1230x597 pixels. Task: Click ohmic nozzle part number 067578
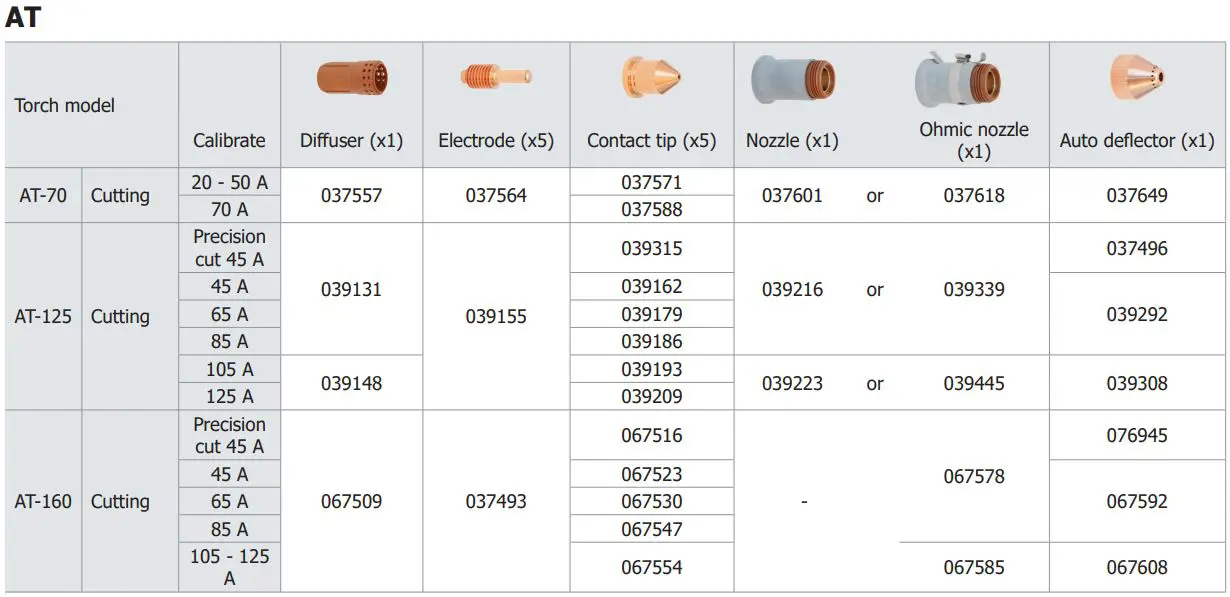[x=974, y=476]
